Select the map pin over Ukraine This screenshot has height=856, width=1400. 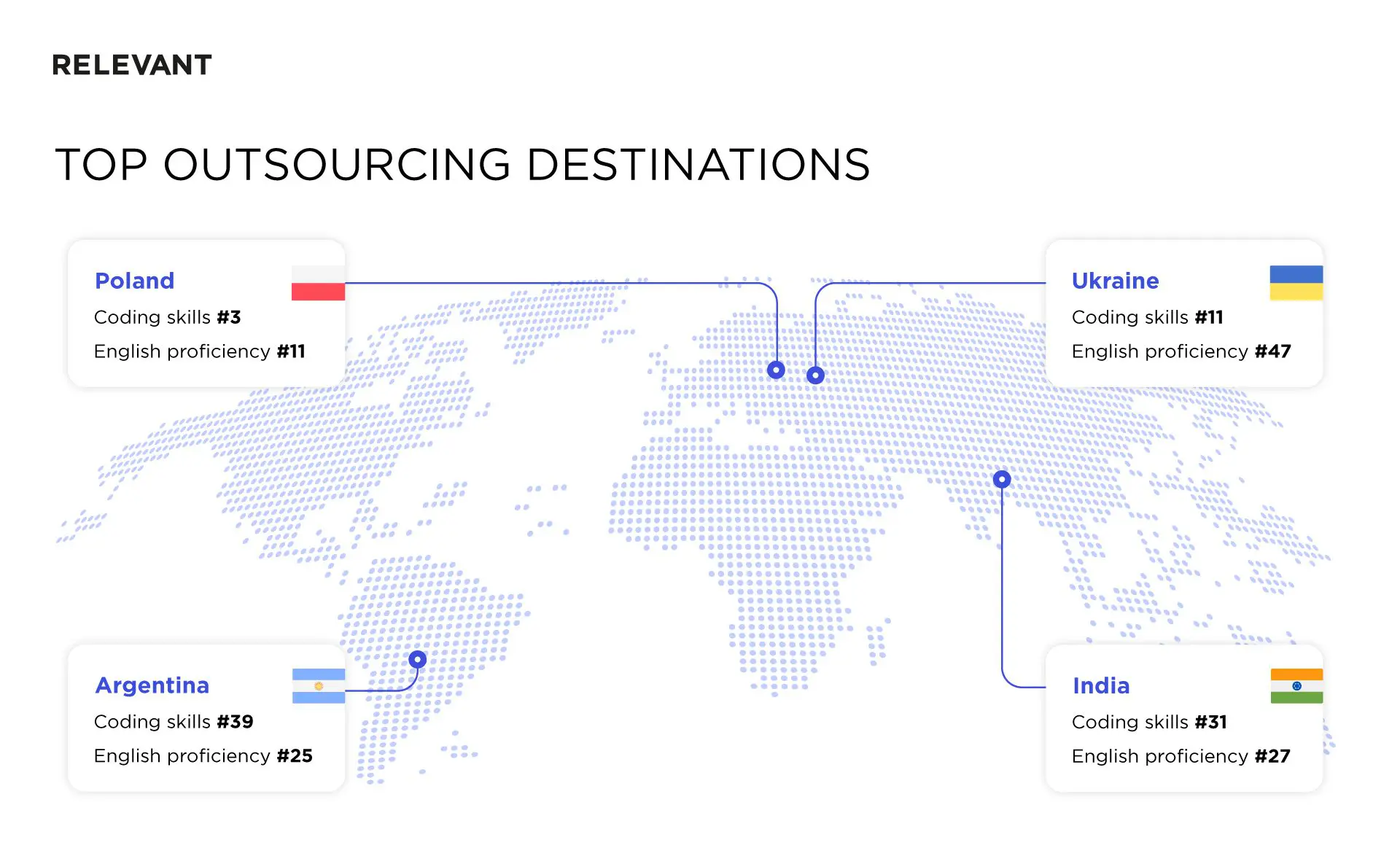tap(814, 374)
